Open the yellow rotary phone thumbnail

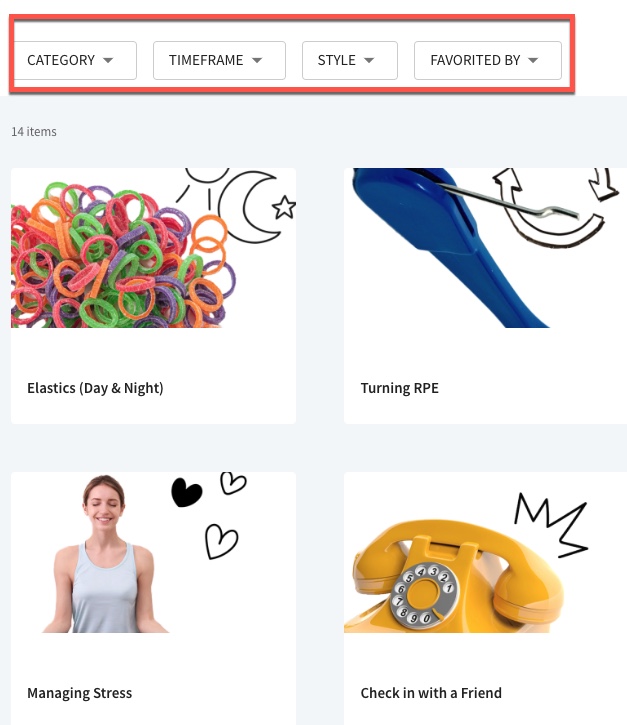(485, 553)
